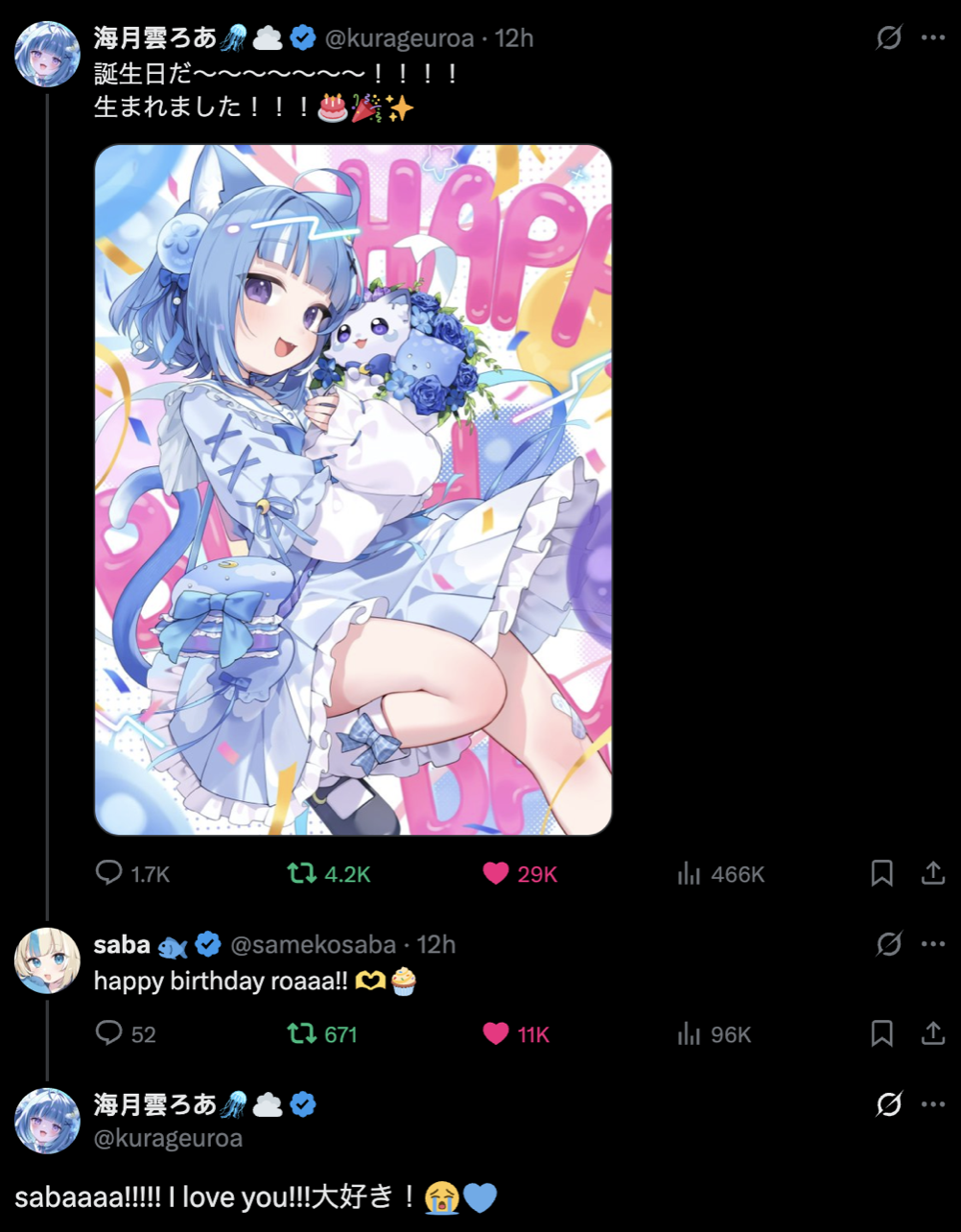This screenshot has width=961, height=1232.
Task: Open more options menu on first tweet
Action: (933, 37)
